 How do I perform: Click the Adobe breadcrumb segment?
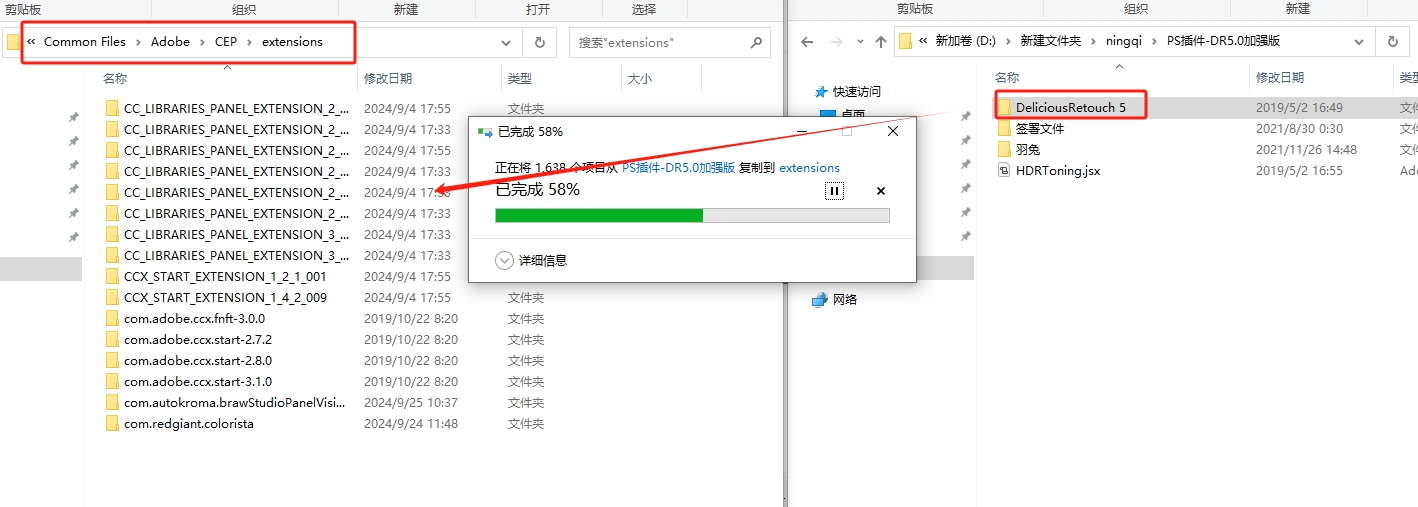click(x=170, y=42)
